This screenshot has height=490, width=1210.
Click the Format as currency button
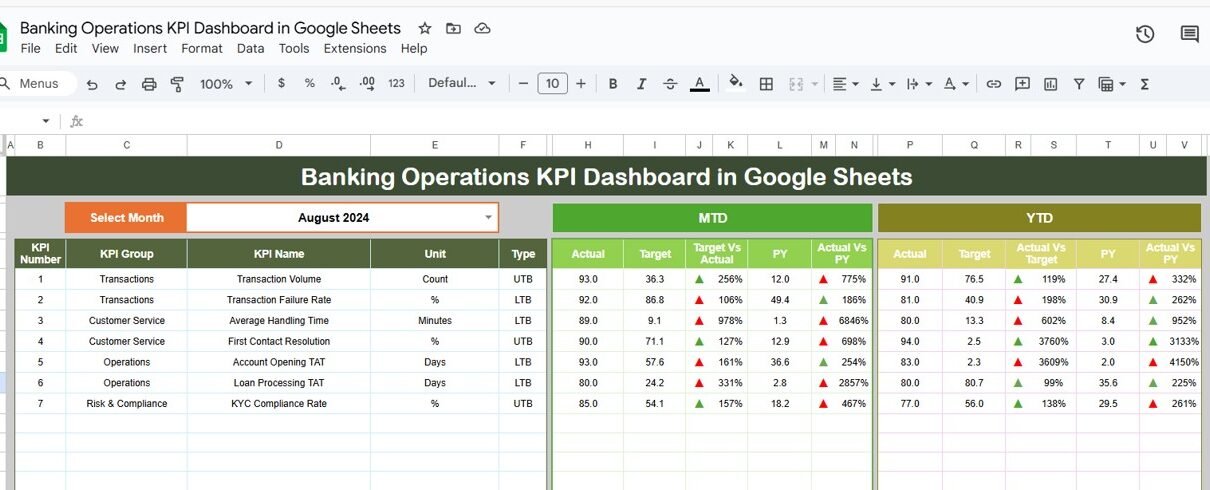coord(281,84)
